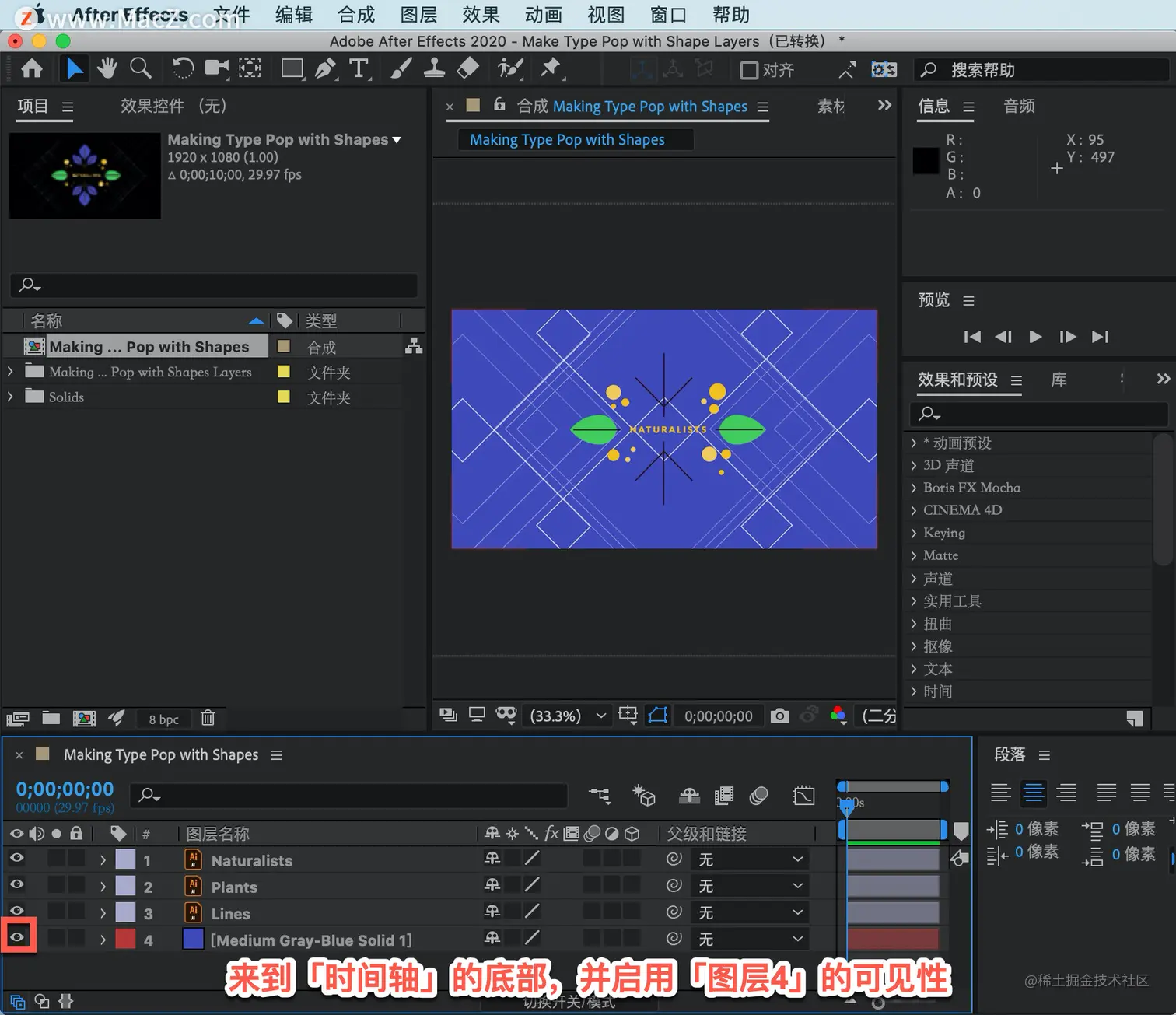Toggle the composition viewer lock icon
The height and width of the screenshot is (1015, 1176).
click(499, 104)
